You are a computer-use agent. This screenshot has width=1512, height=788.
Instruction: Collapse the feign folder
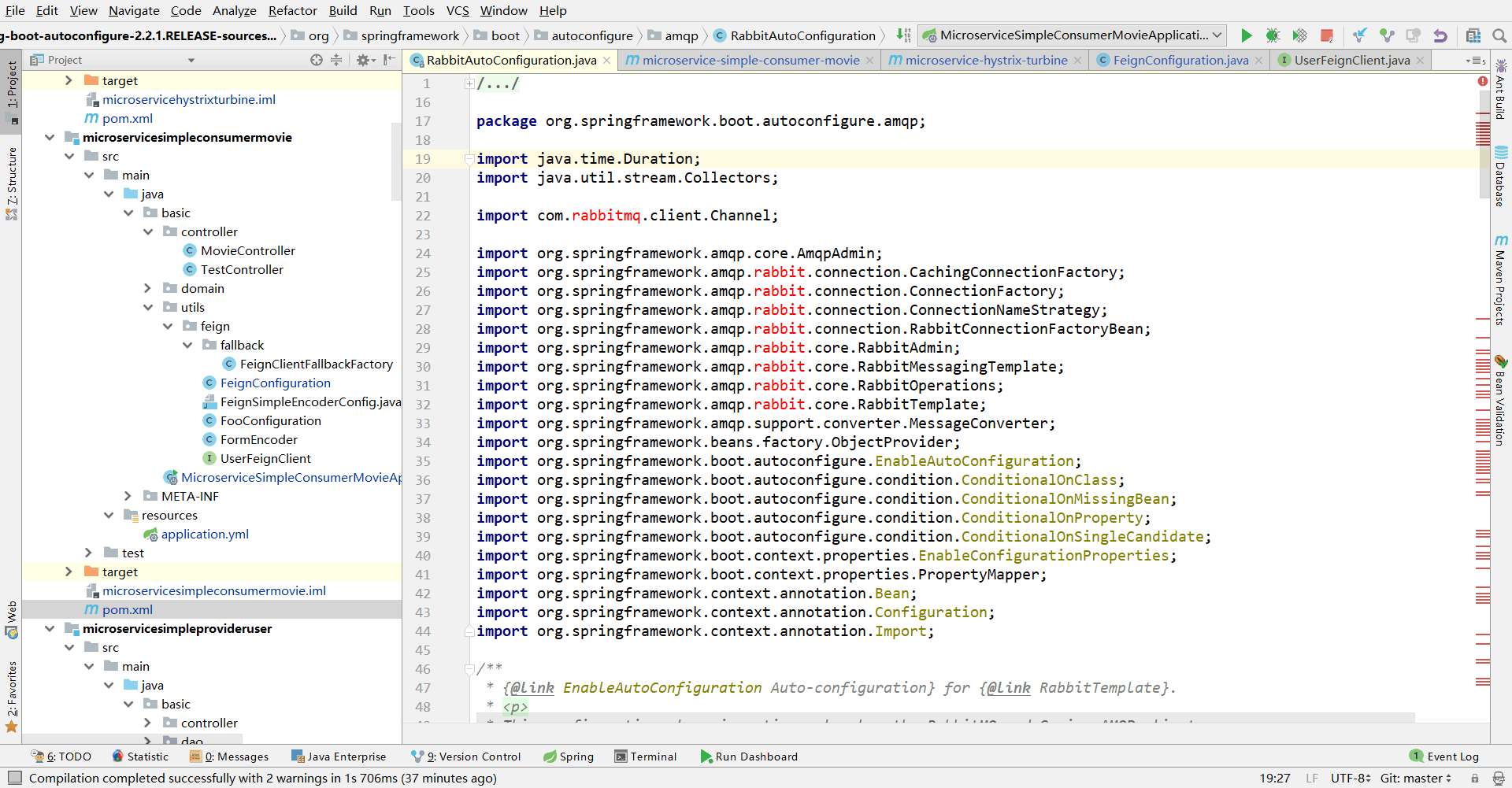coord(168,327)
